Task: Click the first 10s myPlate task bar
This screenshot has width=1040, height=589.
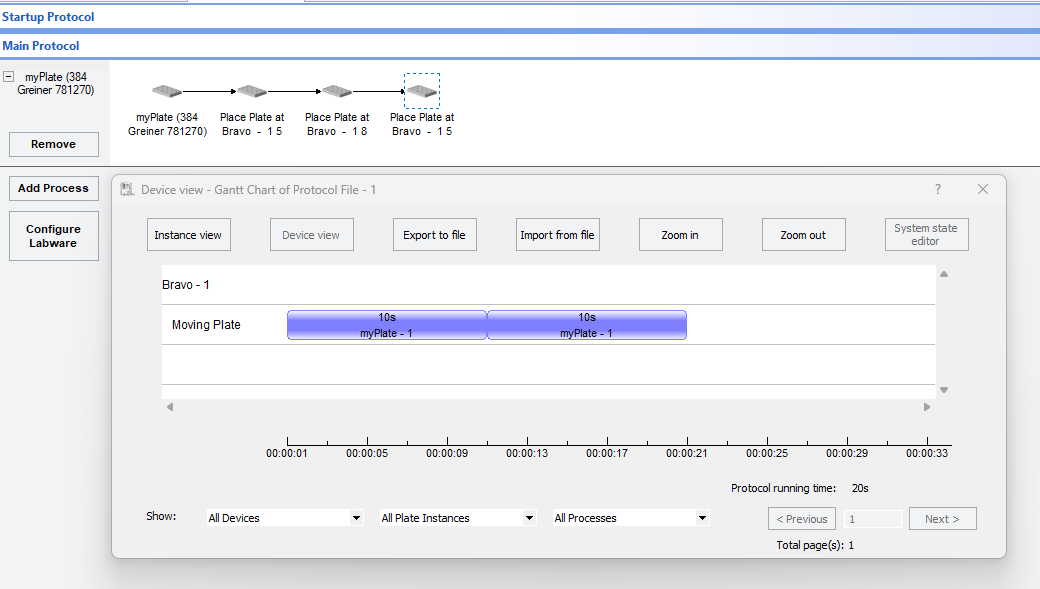Action: click(x=386, y=325)
